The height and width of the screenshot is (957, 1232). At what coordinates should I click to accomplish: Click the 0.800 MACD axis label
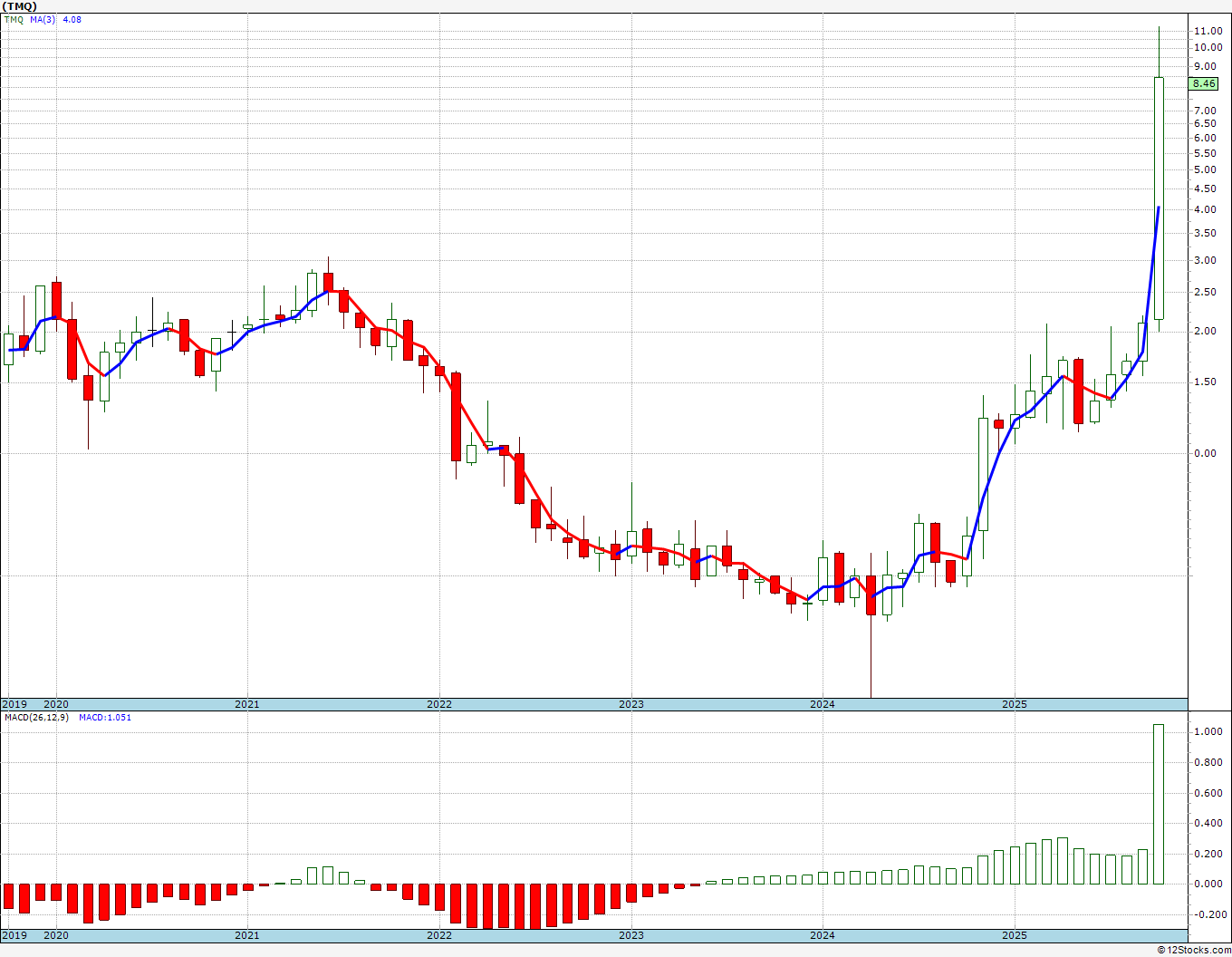click(1208, 762)
